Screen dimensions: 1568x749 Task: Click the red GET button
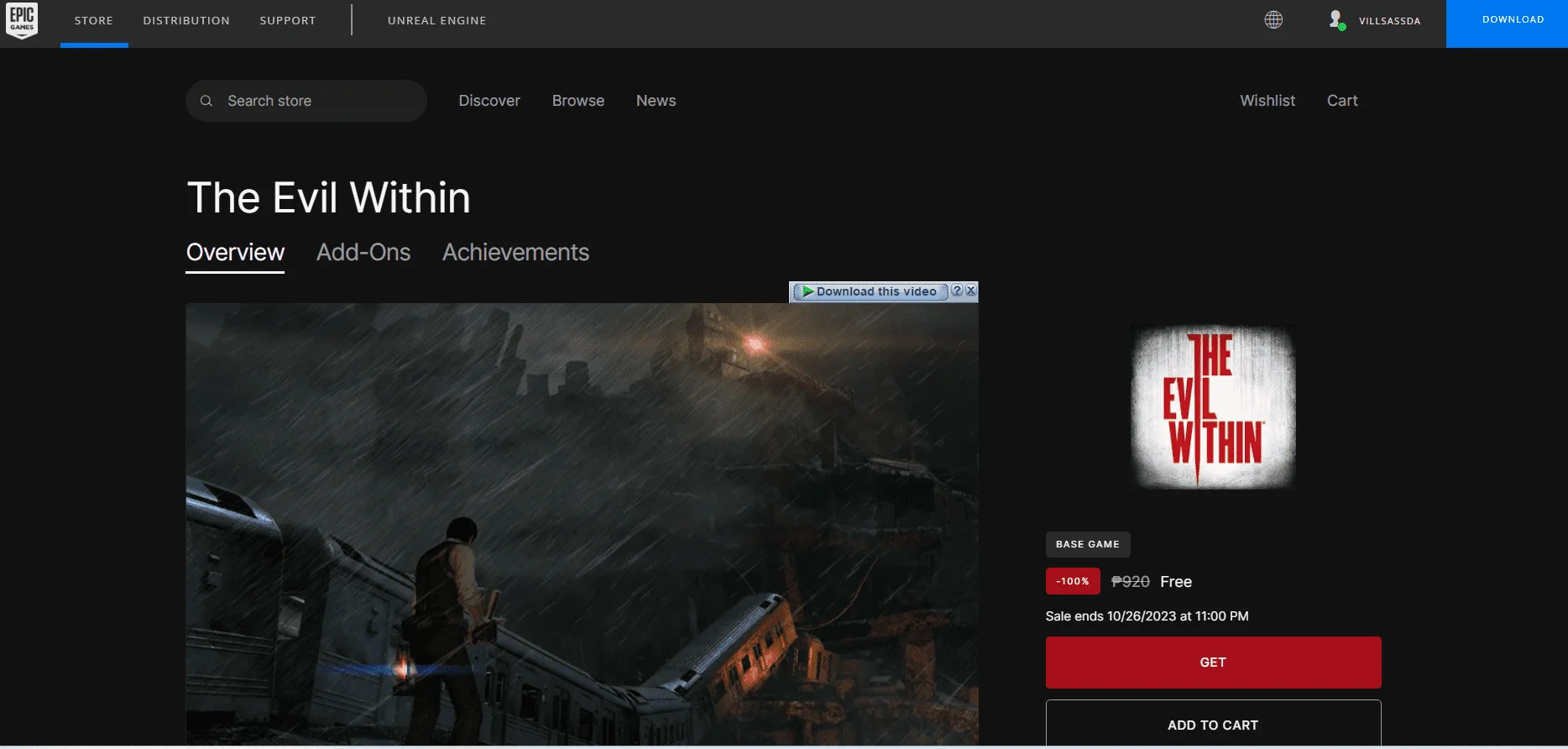[1213, 663]
